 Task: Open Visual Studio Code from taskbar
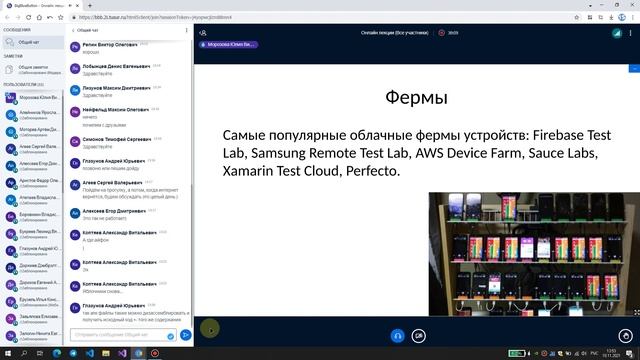click(x=90, y=353)
